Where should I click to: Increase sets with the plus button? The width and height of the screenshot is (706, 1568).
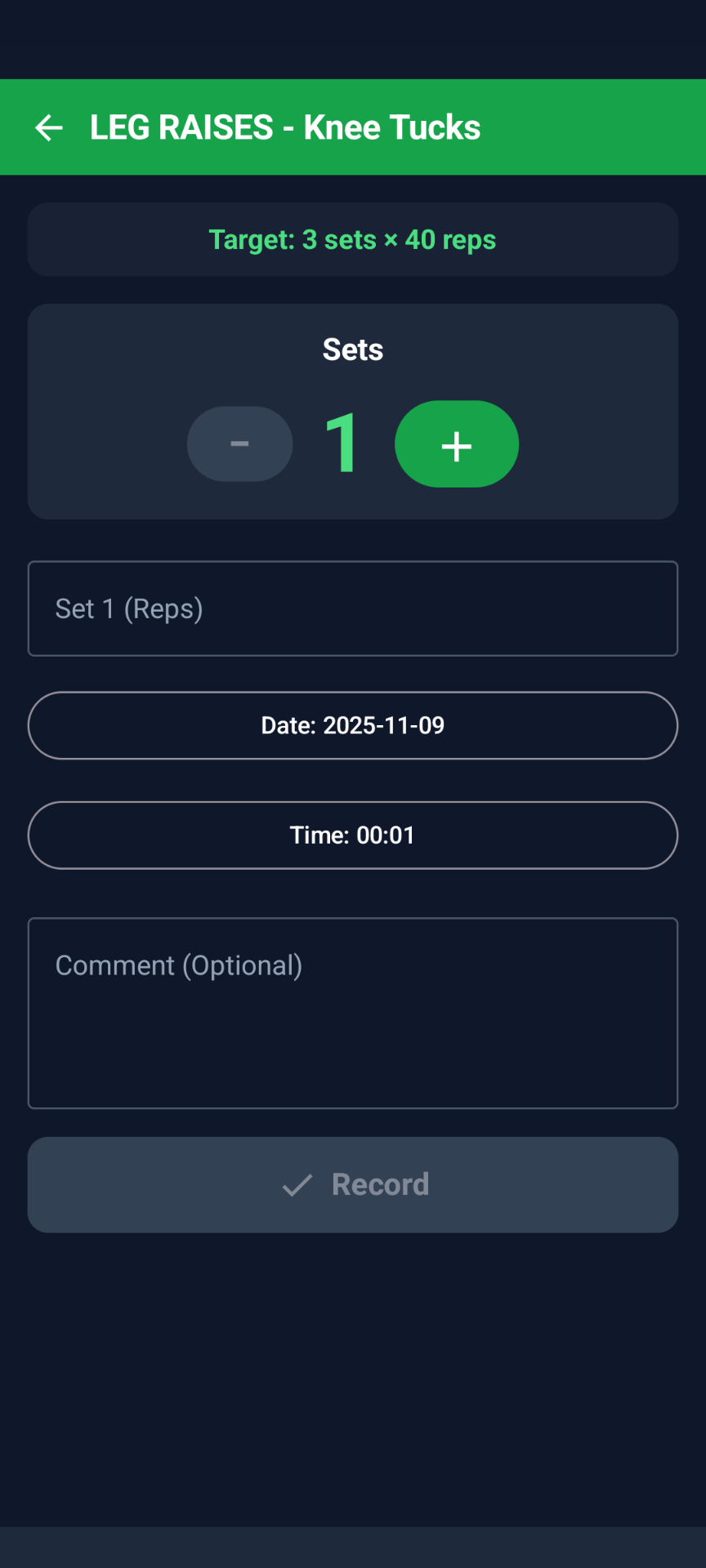pos(456,444)
